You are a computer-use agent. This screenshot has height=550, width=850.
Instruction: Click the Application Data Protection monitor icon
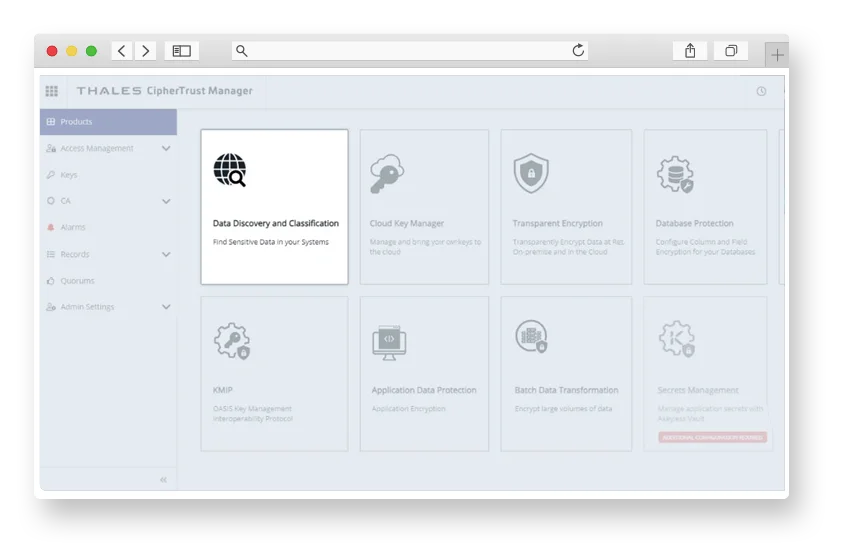point(388,341)
